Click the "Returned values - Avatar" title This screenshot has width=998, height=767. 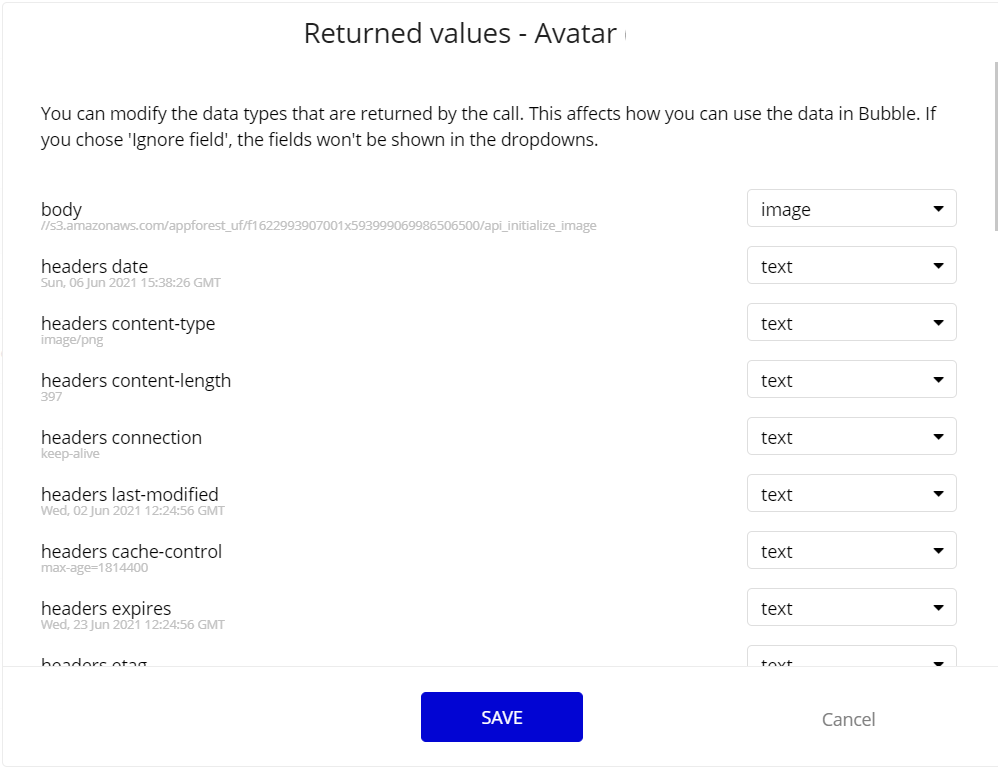tap(460, 33)
